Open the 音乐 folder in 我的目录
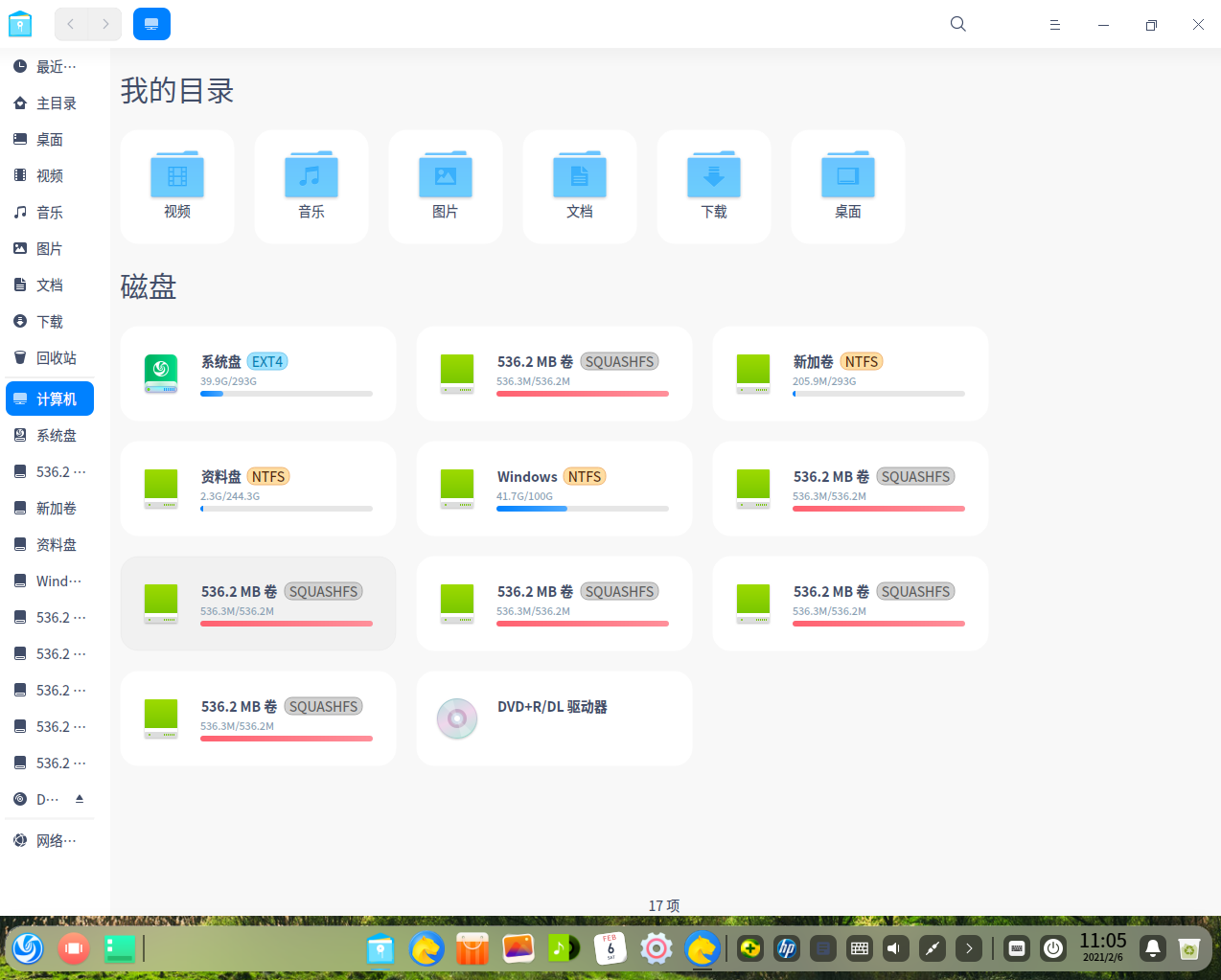Viewport: 1221px width, 980px height. (x=311, y=187)
